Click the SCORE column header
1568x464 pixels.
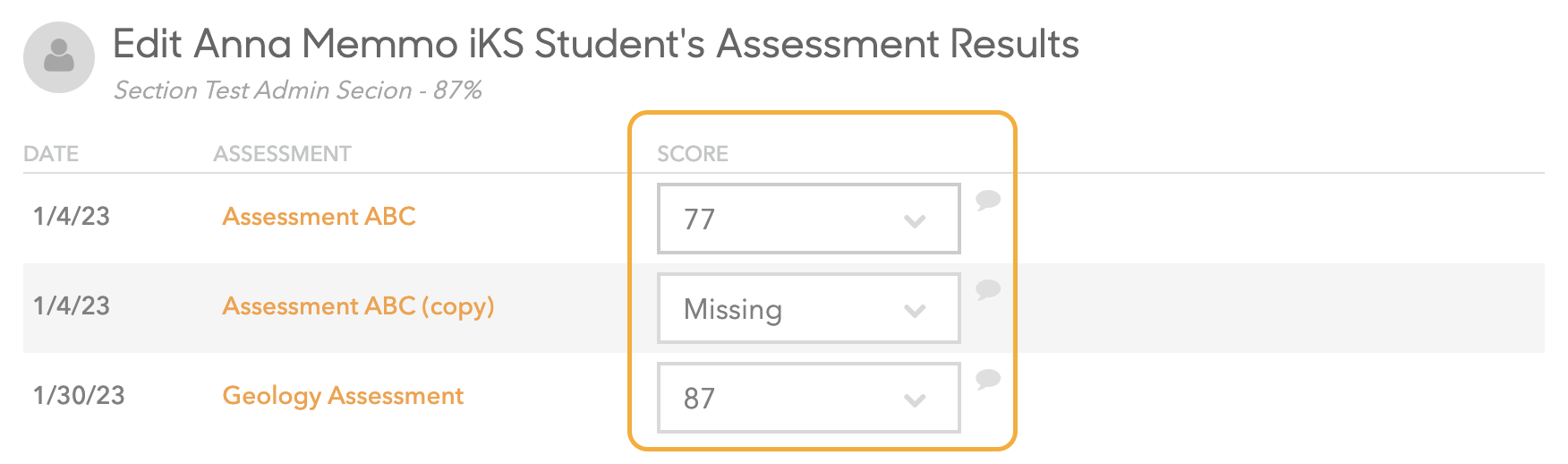693,154
